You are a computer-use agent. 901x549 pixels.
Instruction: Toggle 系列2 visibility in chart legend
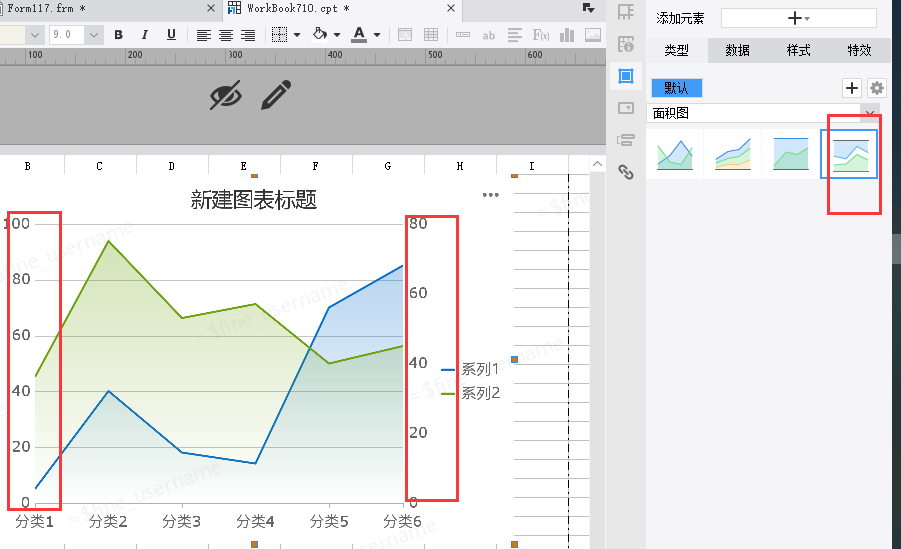(x=470, y=393)
